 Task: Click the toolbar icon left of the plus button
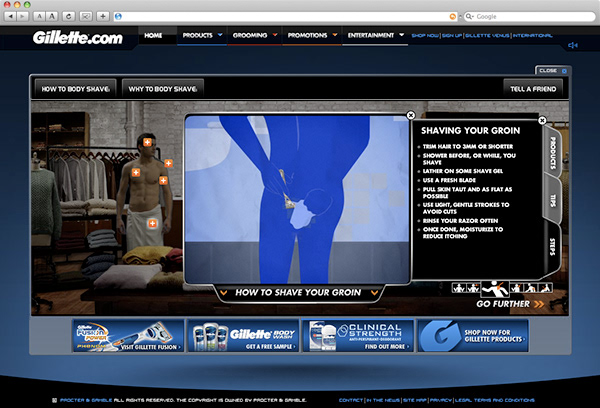pyautogui.click(x=86, y=16)
